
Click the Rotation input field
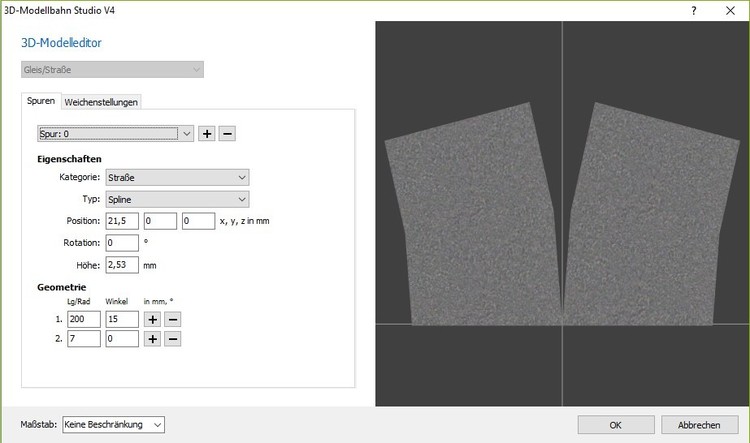(x=122, y=243)
